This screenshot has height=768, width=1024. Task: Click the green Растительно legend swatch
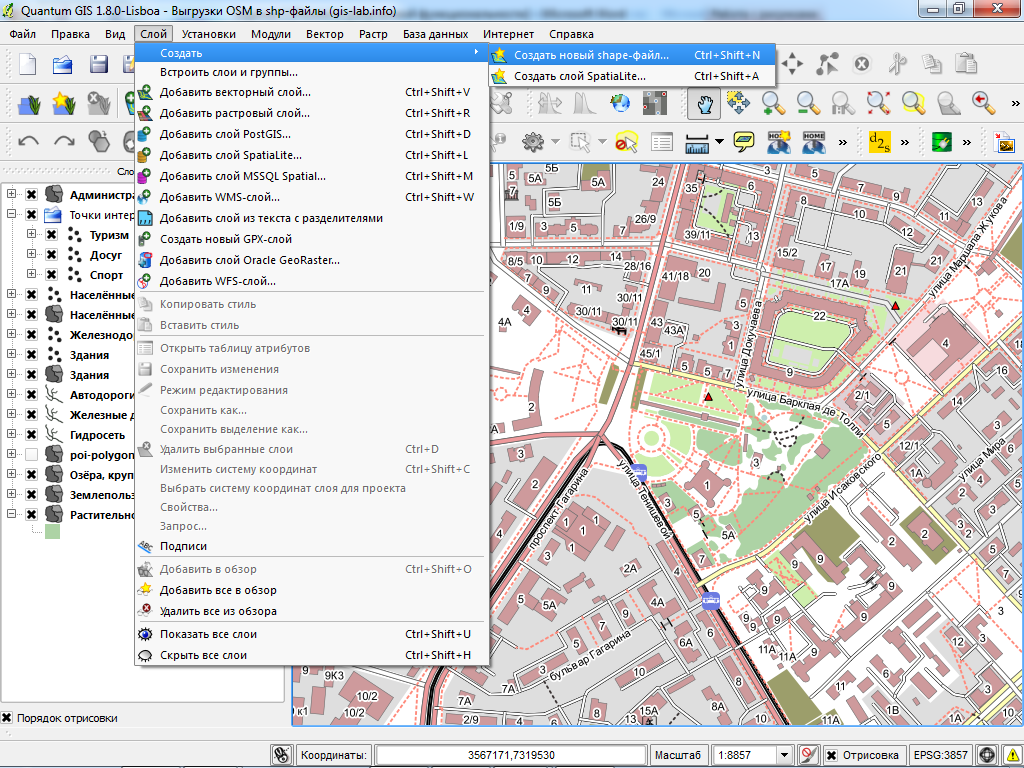tap(52, 531)
